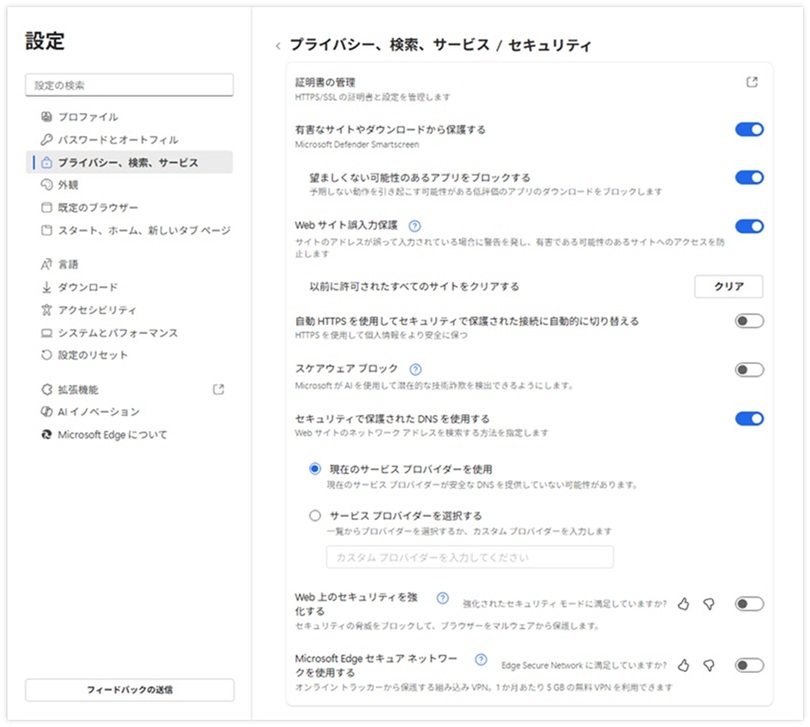This screenshot has height=727, width=810.
Task: Open プロファイル in the settings sidebar
Action: tap(88, 117)
